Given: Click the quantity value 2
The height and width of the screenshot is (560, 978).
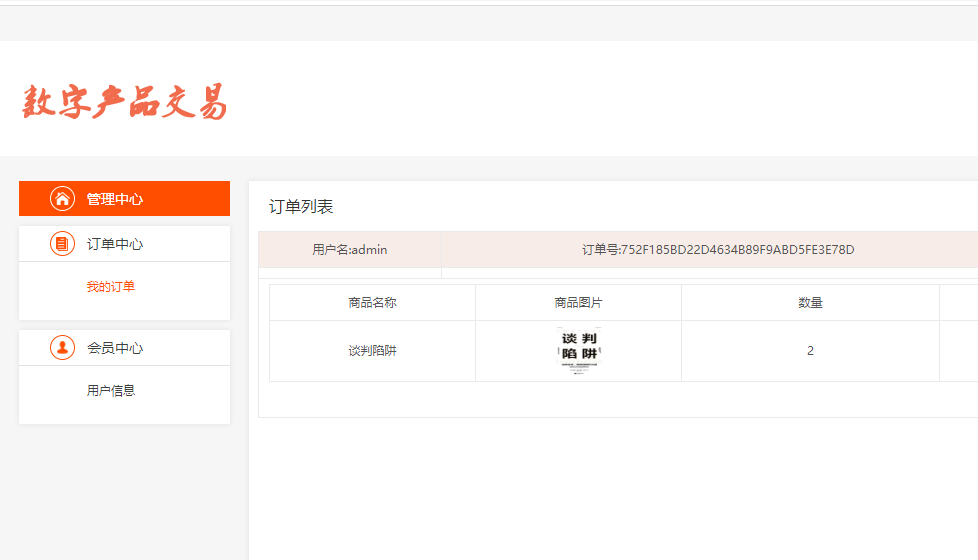Looking at the screenshot, I should click(x=810, y=351).
